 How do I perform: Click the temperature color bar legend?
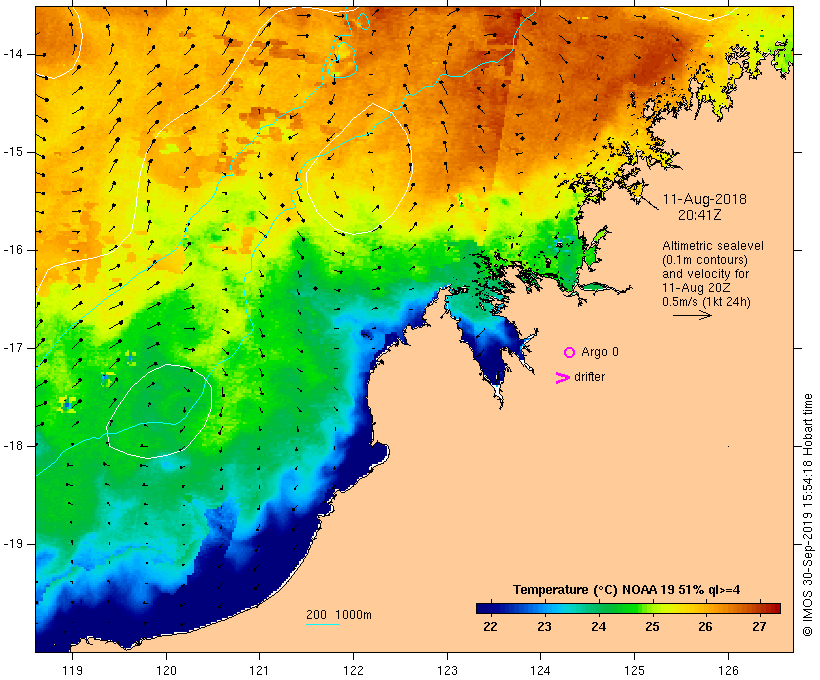(628, 608)
